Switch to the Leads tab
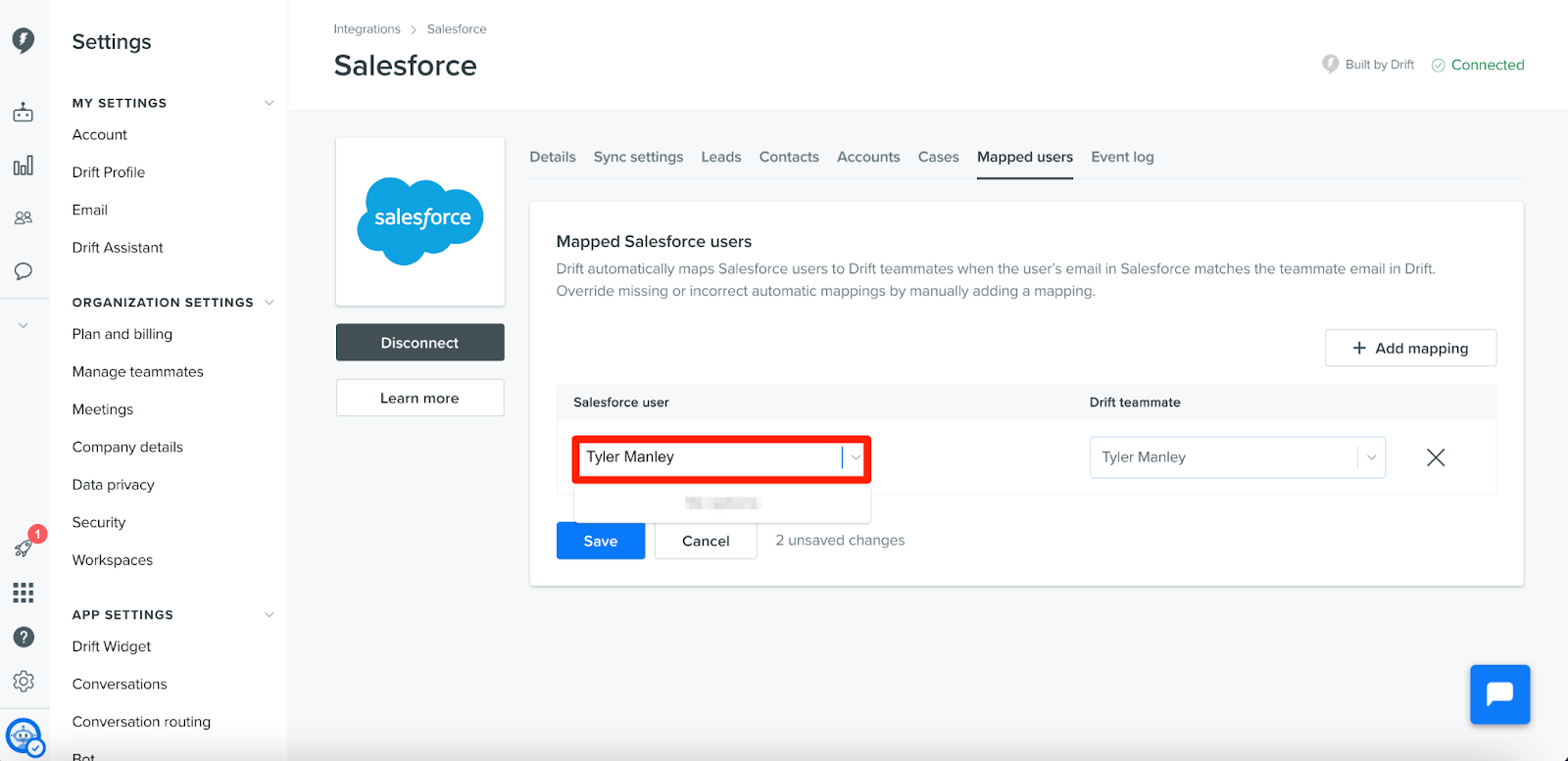The width and height of the screenshot is (1568, 761). pos(721,157)
